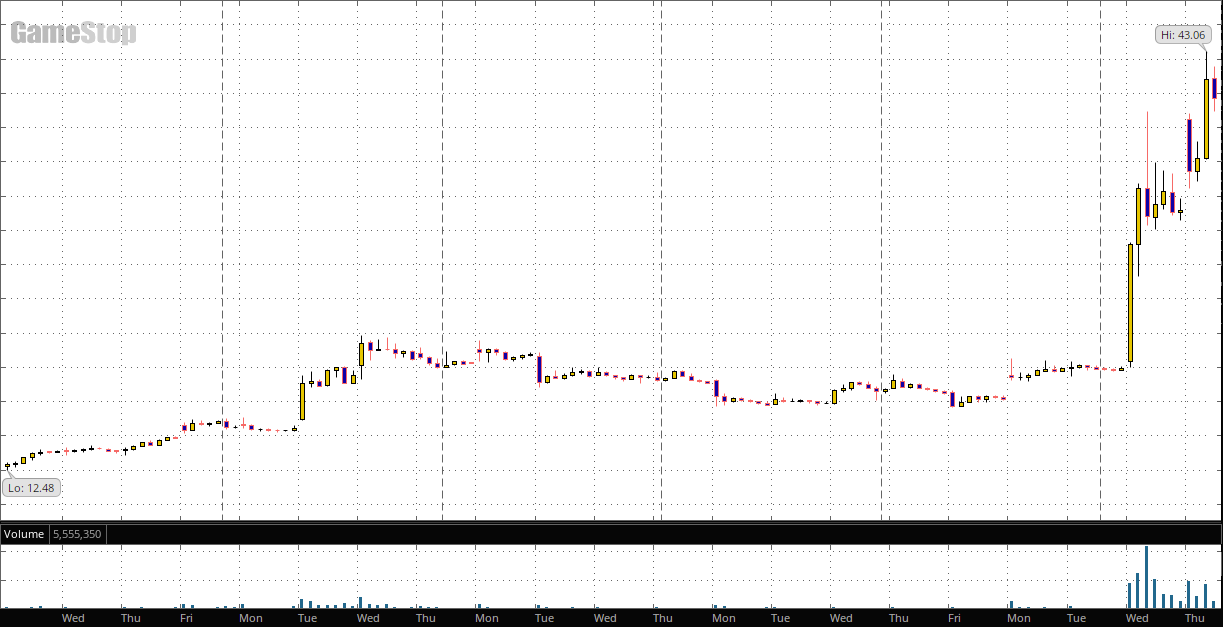
Task: Click the candle at the 12.48 low
Action: (7, 466)
